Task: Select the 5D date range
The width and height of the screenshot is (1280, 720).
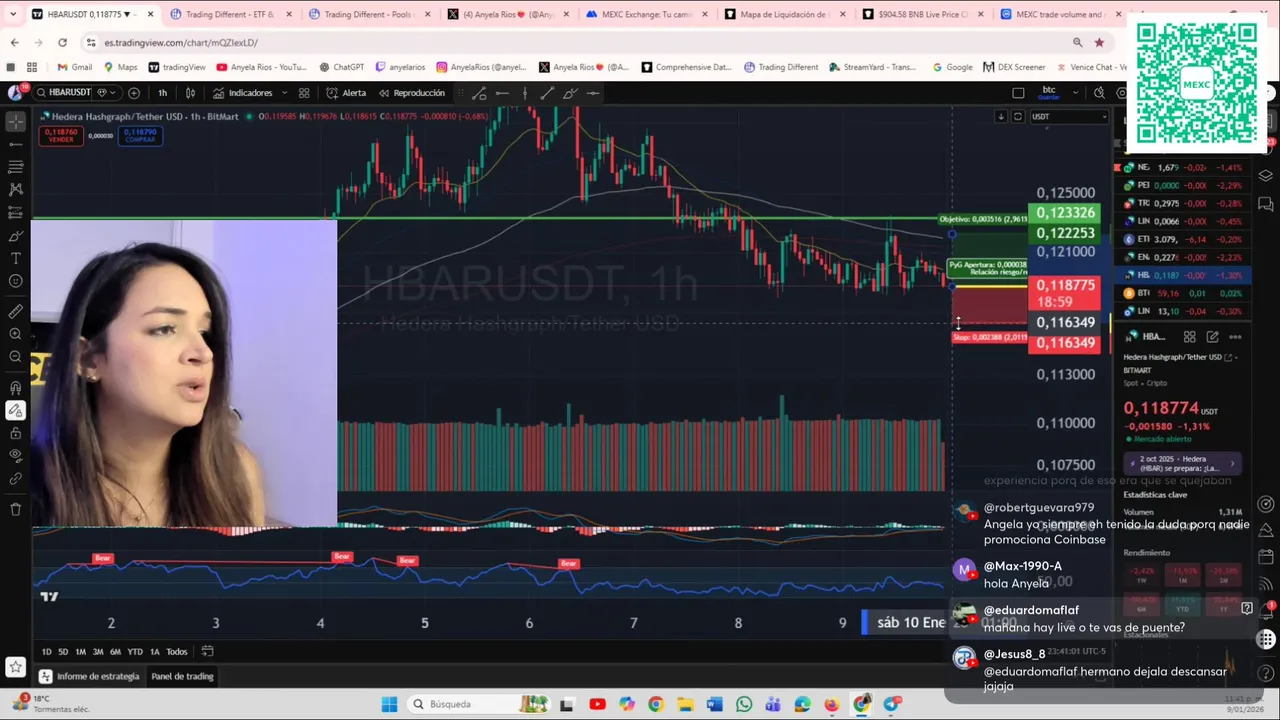Action: click(63, 652)
